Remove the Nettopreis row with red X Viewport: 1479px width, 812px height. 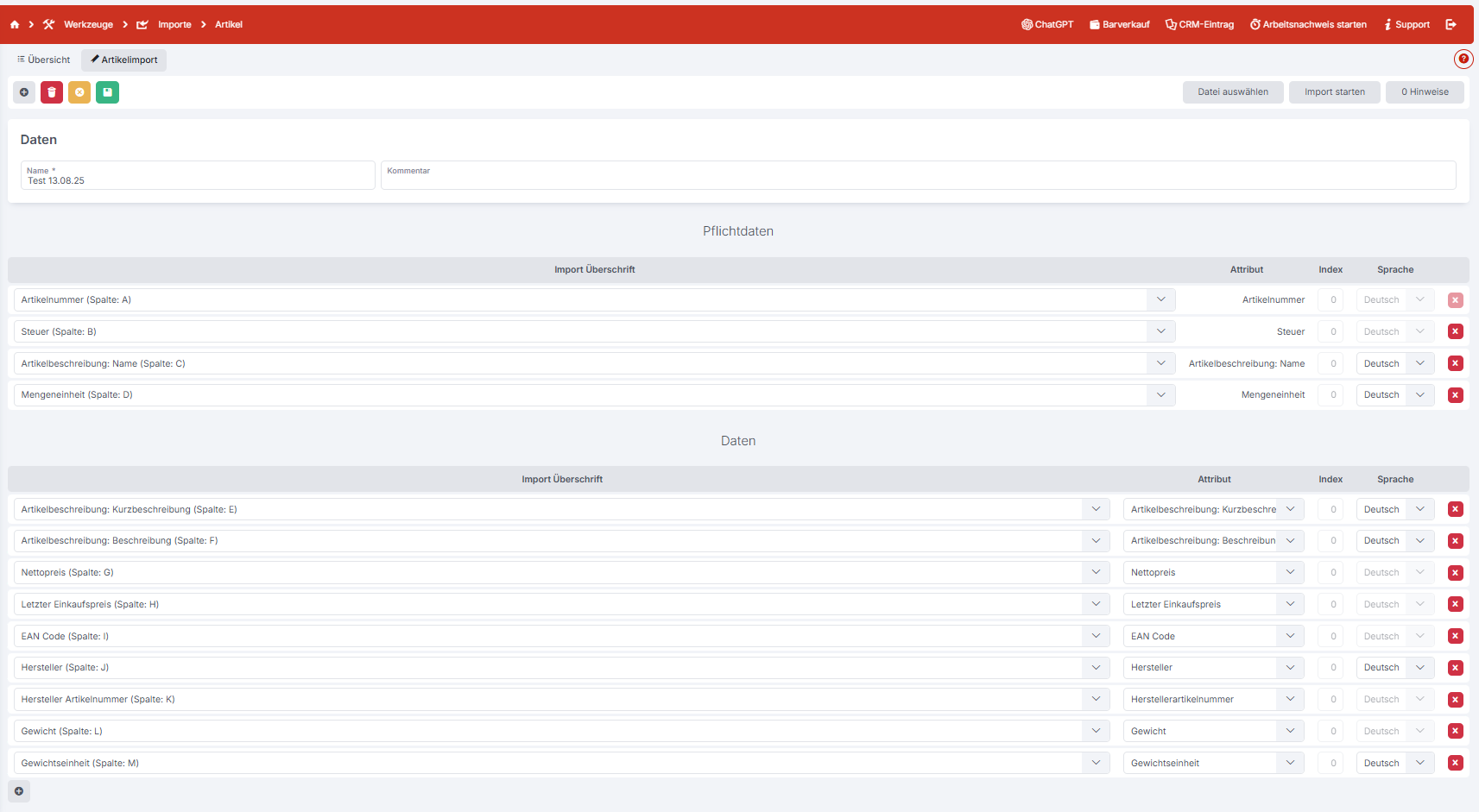(x=1455, y=573)
